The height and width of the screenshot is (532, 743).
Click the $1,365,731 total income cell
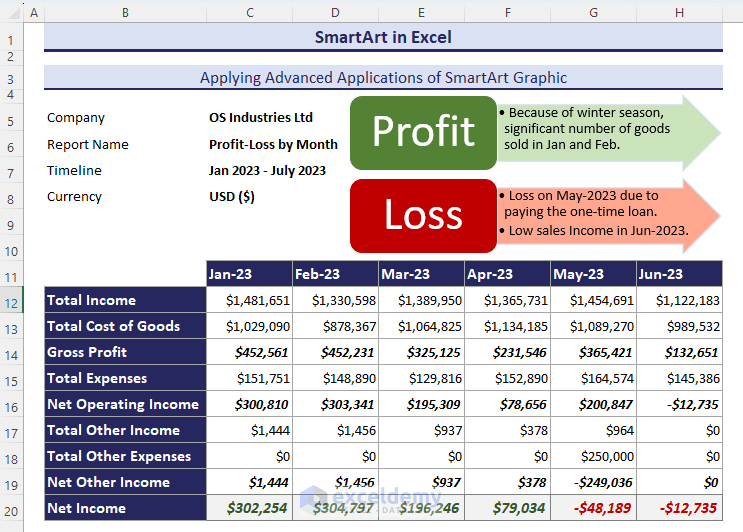point(507,300)
